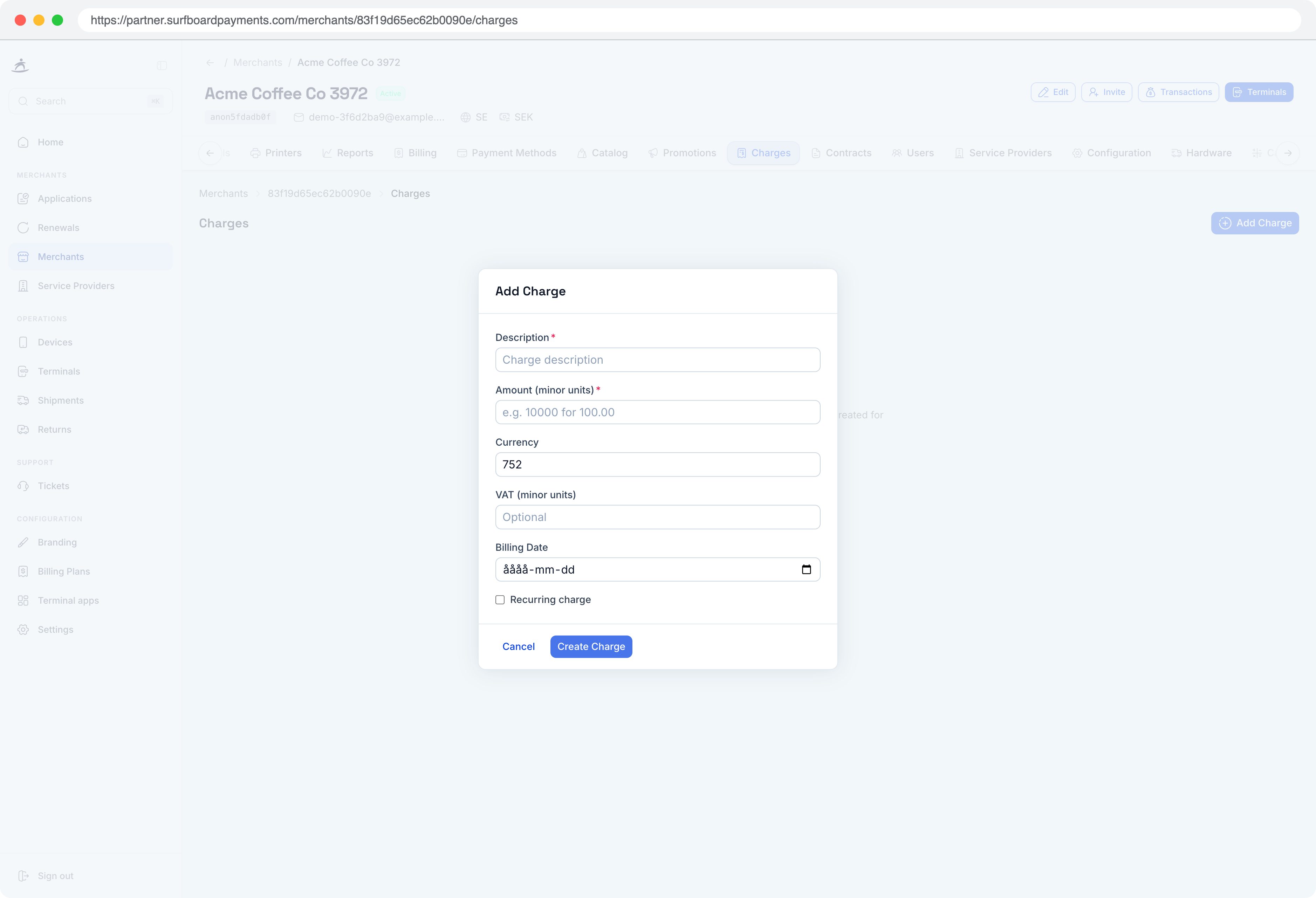Cancel the Add Charge dialog

[x=518, y=646]
